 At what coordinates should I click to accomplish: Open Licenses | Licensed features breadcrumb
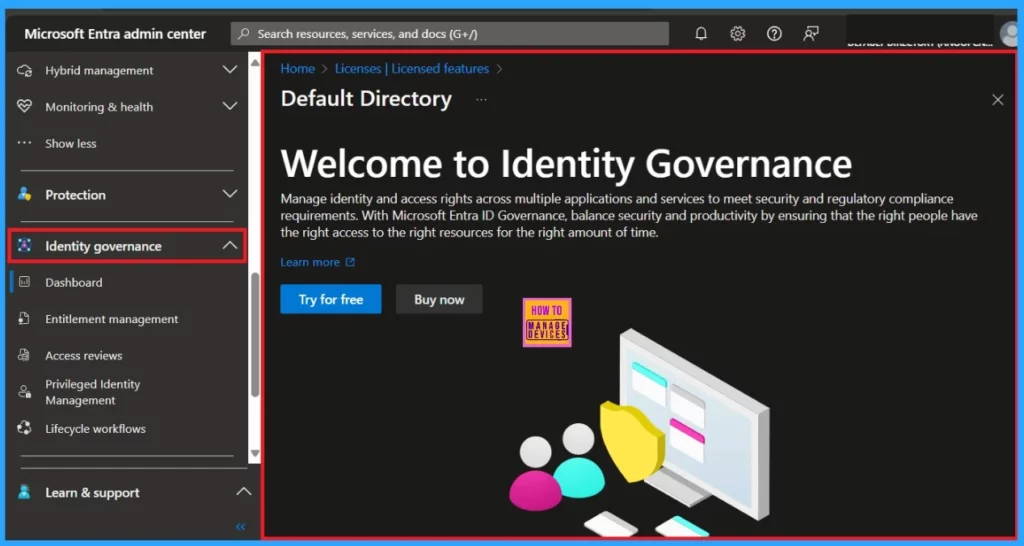412,69
